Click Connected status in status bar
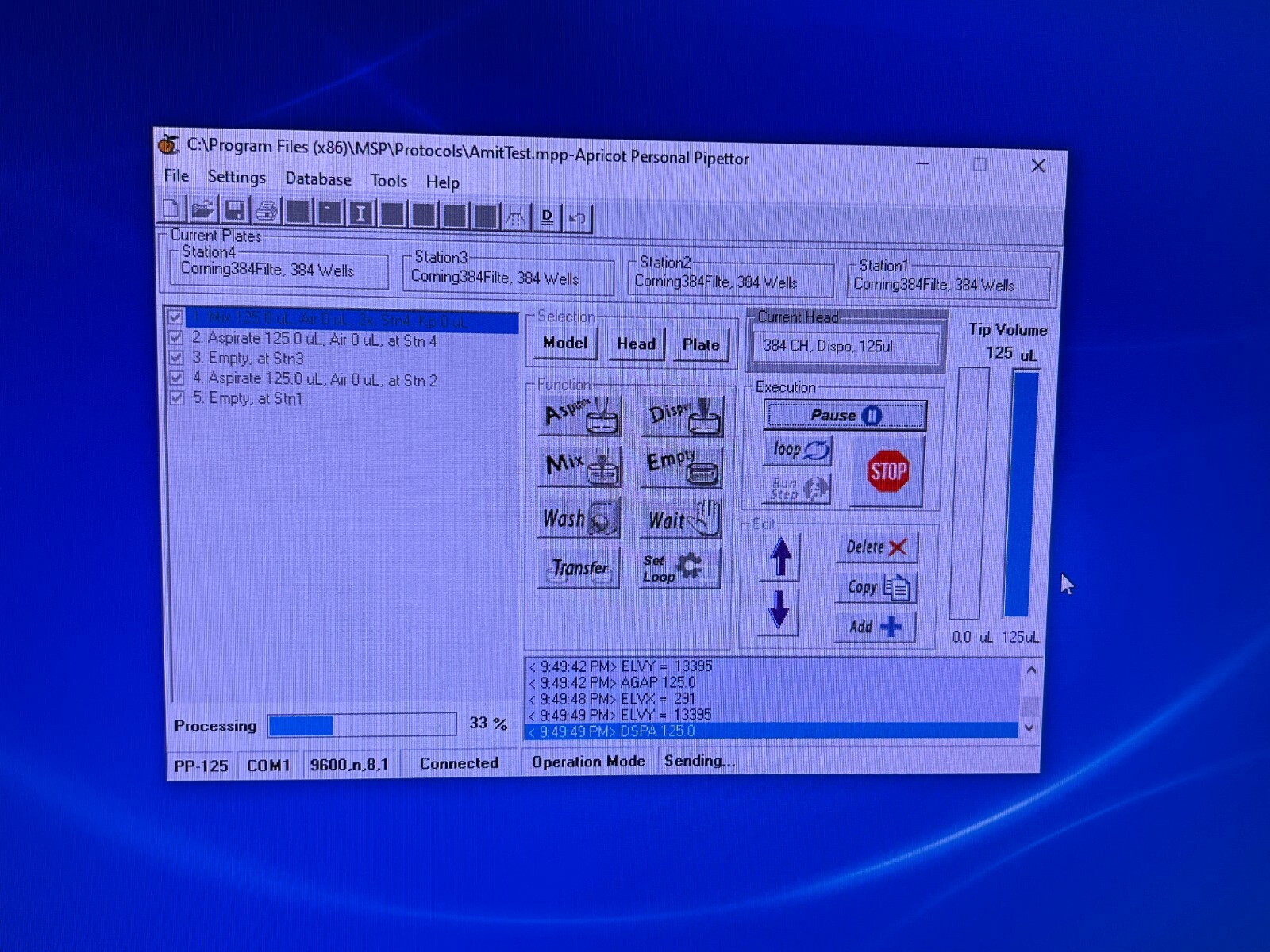The height and width of the screenshot is (952, 1270). pos(459,763)
